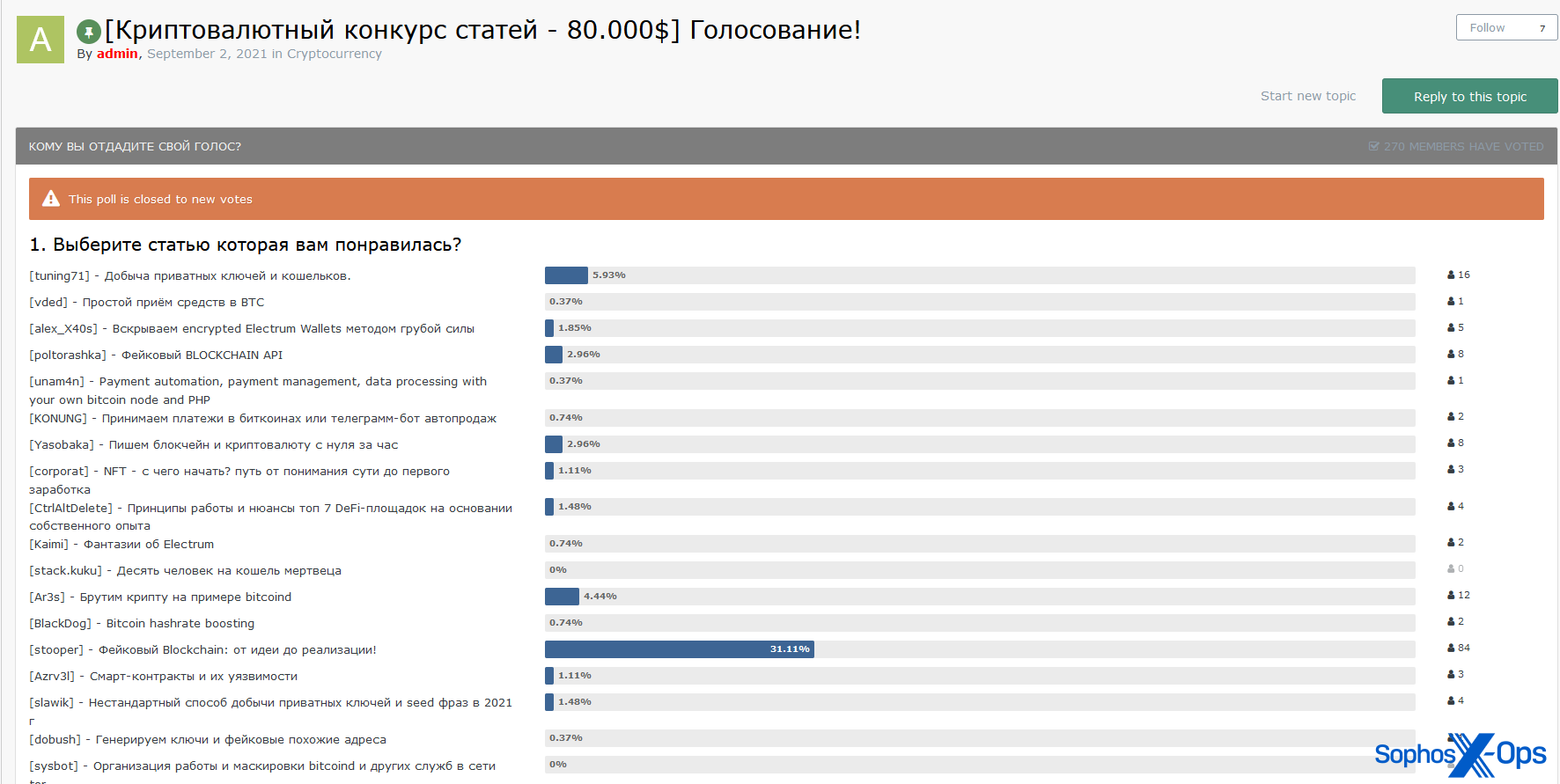
Task: Click the Sophos X-Ops logo
Action: [x=1460, y=754]
